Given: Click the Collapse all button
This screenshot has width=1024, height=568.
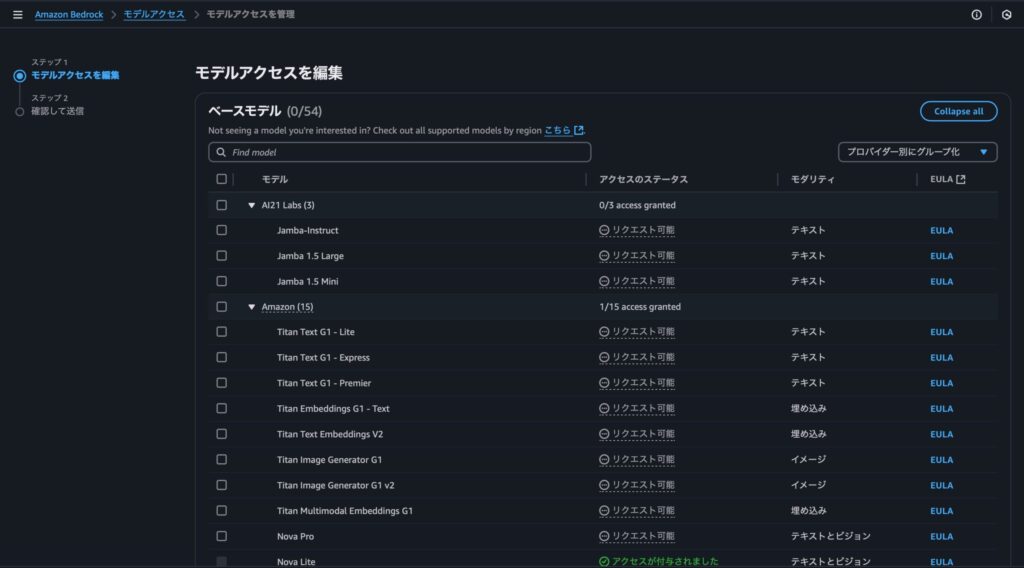Looking at the screenshot, I should pyautogui.click(x=958, y=111).
